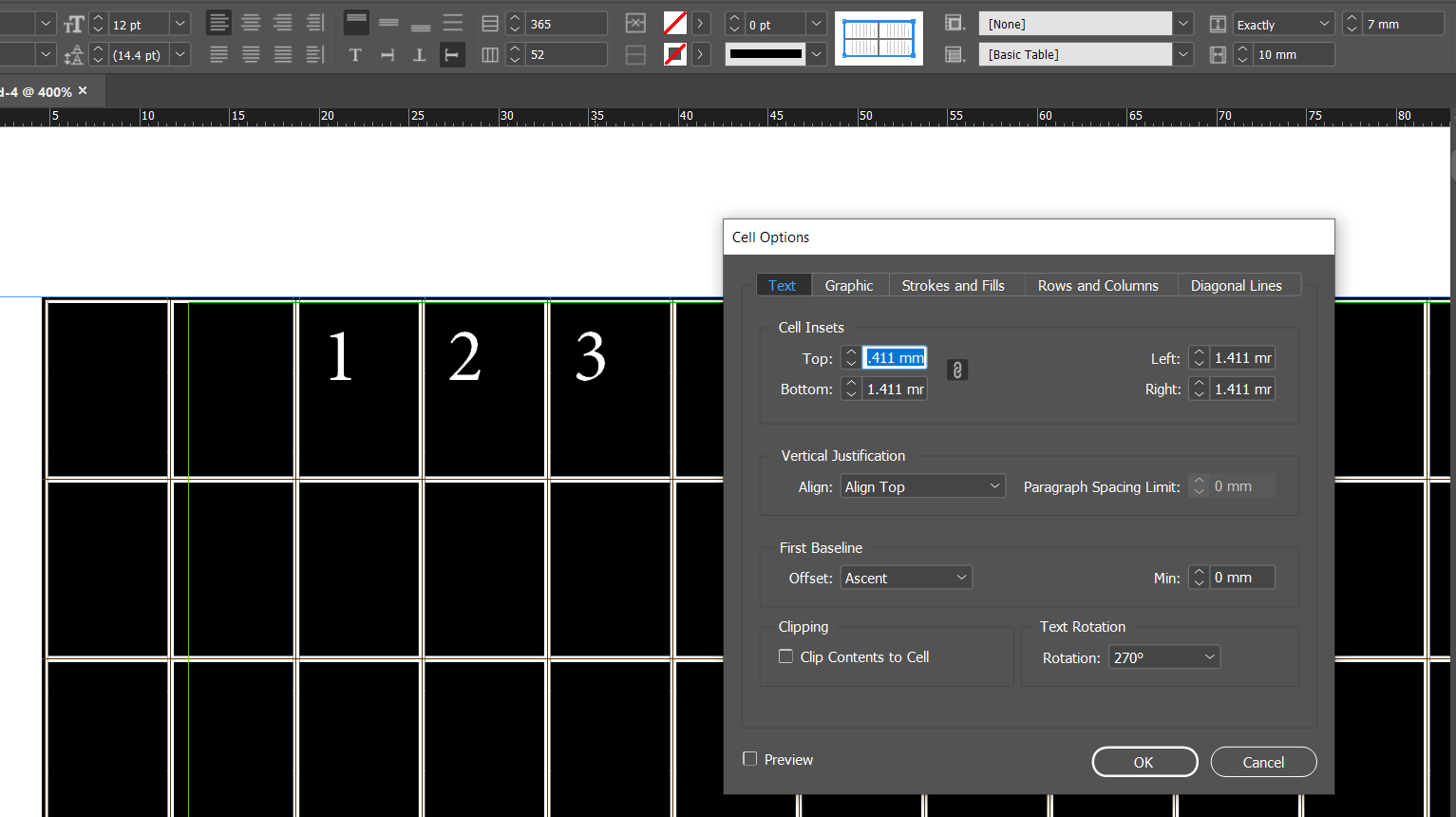Click the Cancel button
1456x817 pixels.
tap(1263, 761)
